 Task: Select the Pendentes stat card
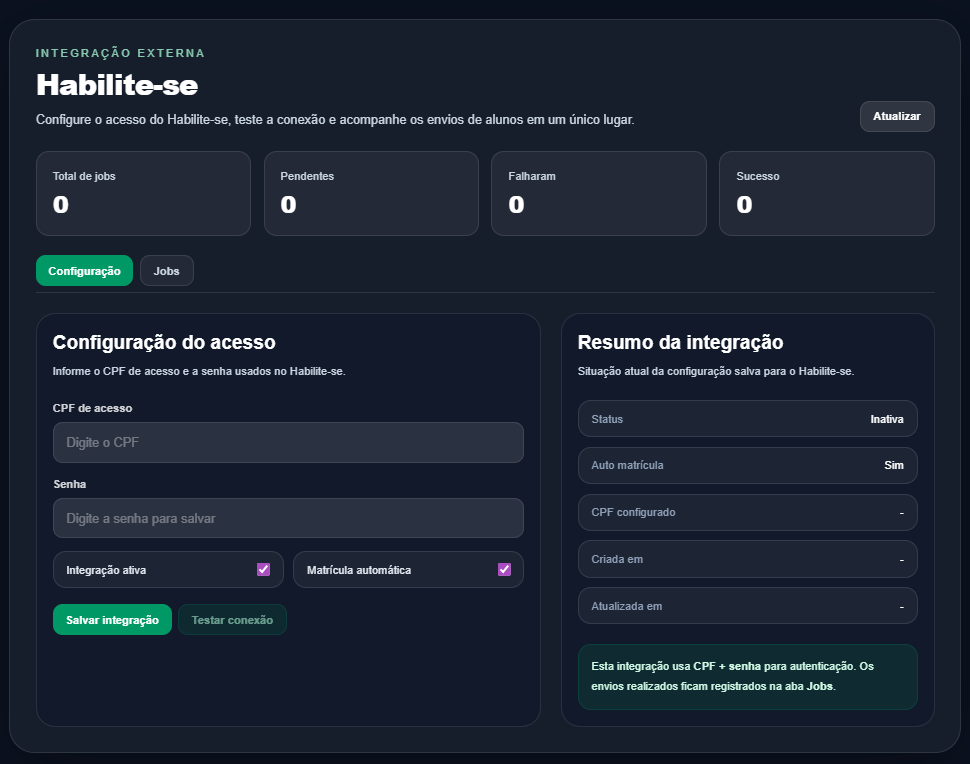coord(371,194)
